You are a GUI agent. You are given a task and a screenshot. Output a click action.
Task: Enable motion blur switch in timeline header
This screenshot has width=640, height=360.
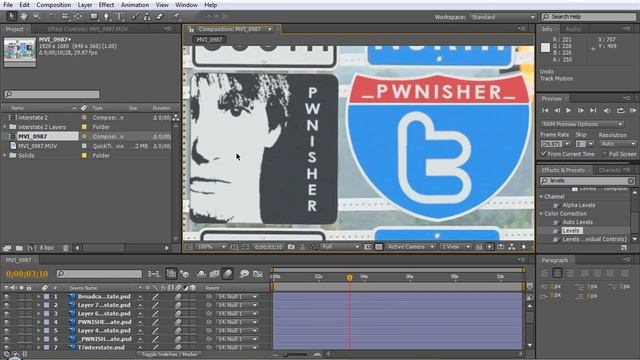[x=228, y=274]
